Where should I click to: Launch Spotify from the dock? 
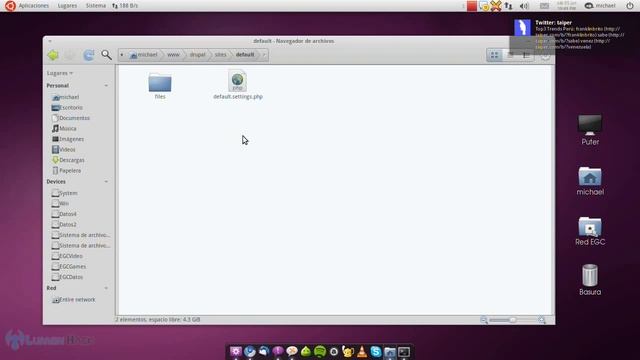[320, 351]
